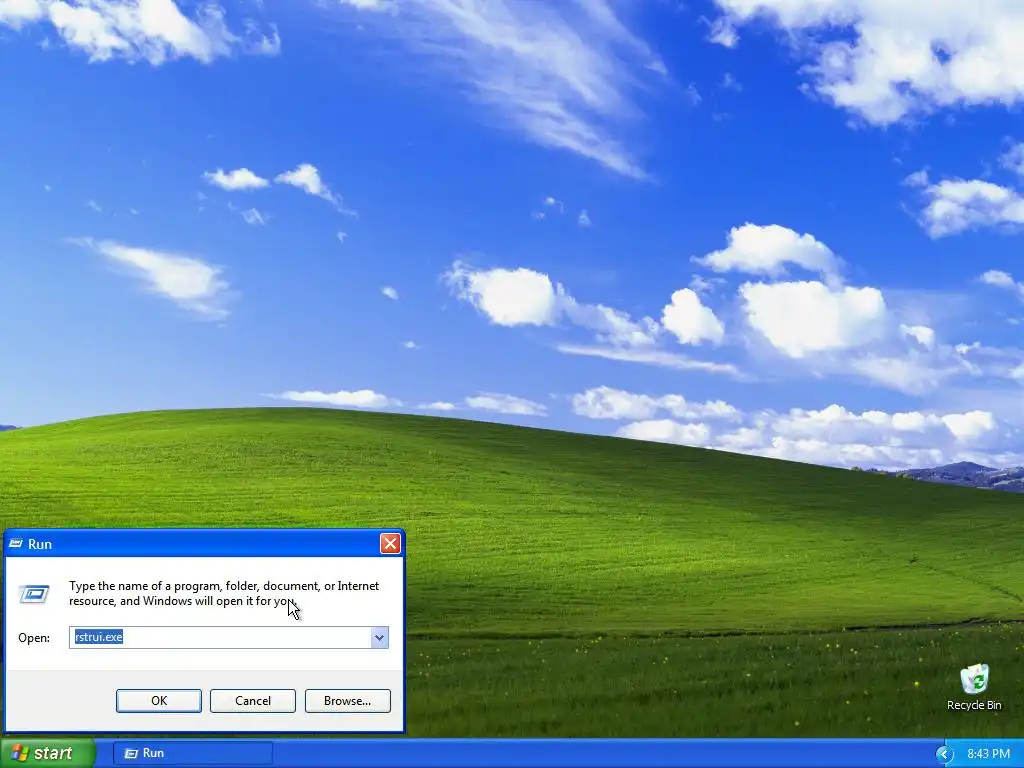The width and height of the screenshot is (1024, 768).
Task: Click the 8:43 PM taskbar clock
Action: pyautogui.click(x=988, y=754)
